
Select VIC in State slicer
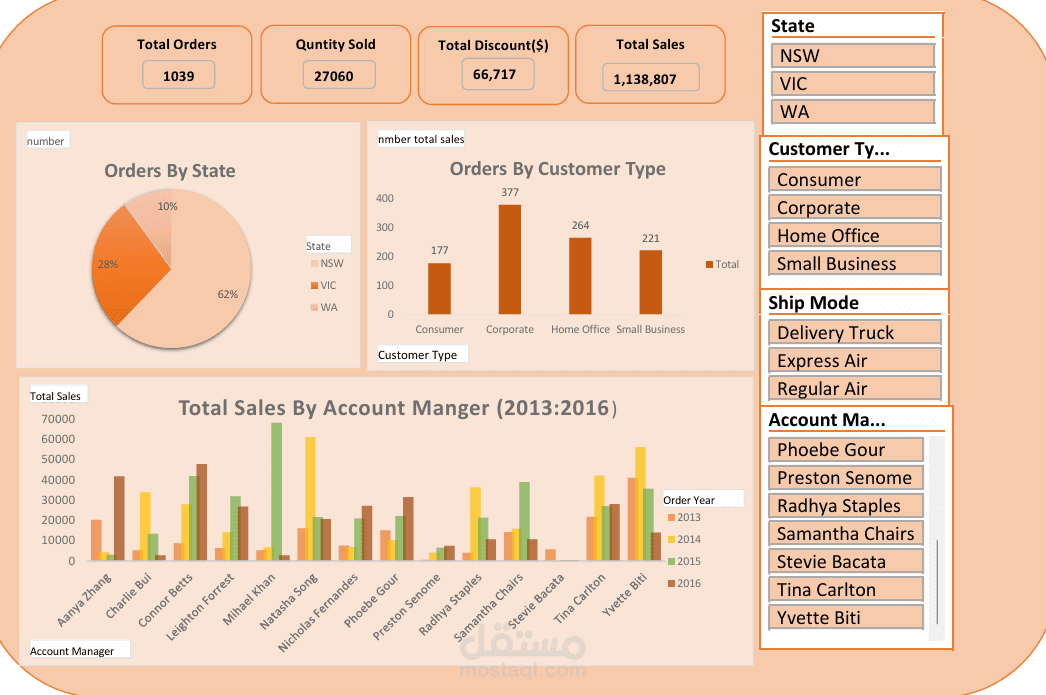pos(853,83)
